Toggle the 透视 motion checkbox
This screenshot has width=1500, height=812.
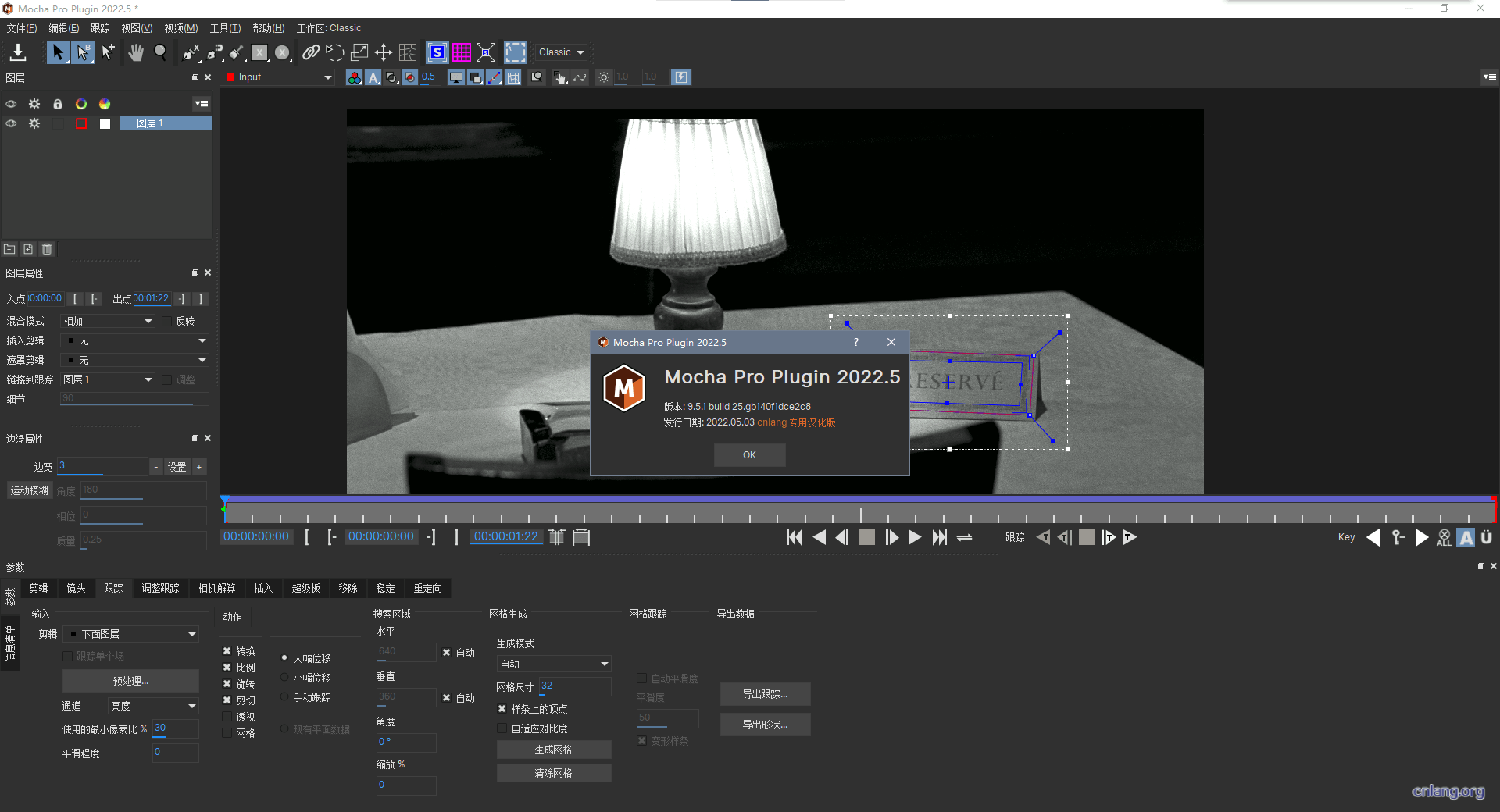[x=227, y=717]
